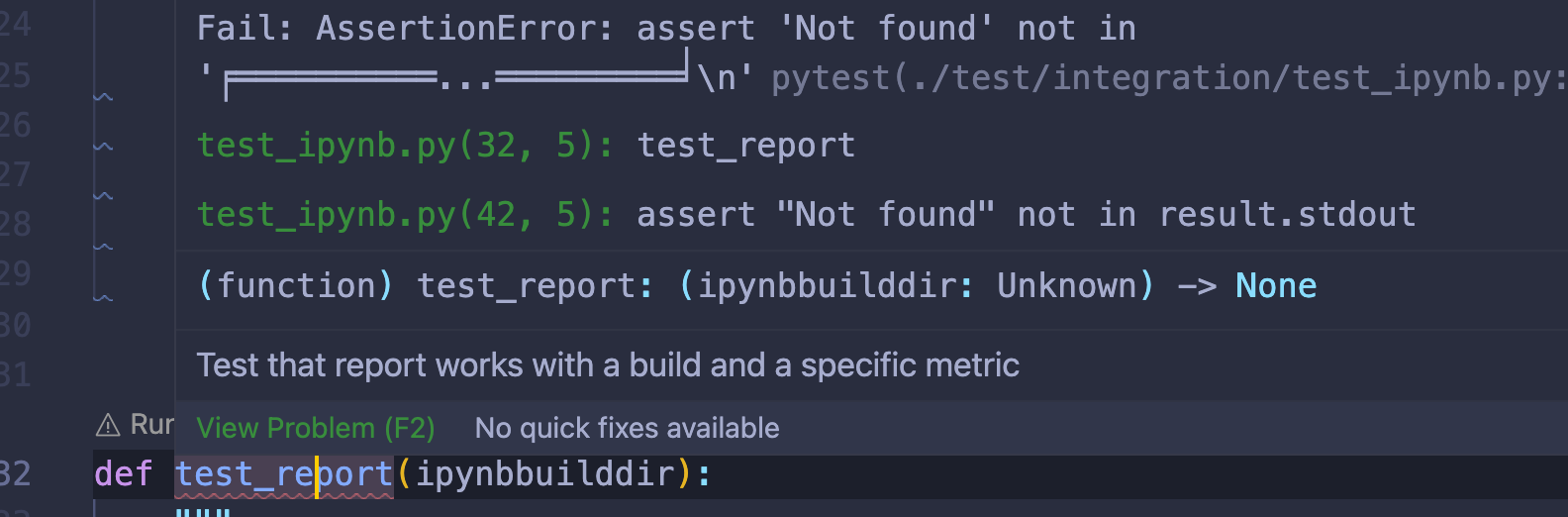Image resolution: width=1568 pixels, height=517 pixels.
Task: Click the 'No quick fixes available' label
Action: [627, 428]
